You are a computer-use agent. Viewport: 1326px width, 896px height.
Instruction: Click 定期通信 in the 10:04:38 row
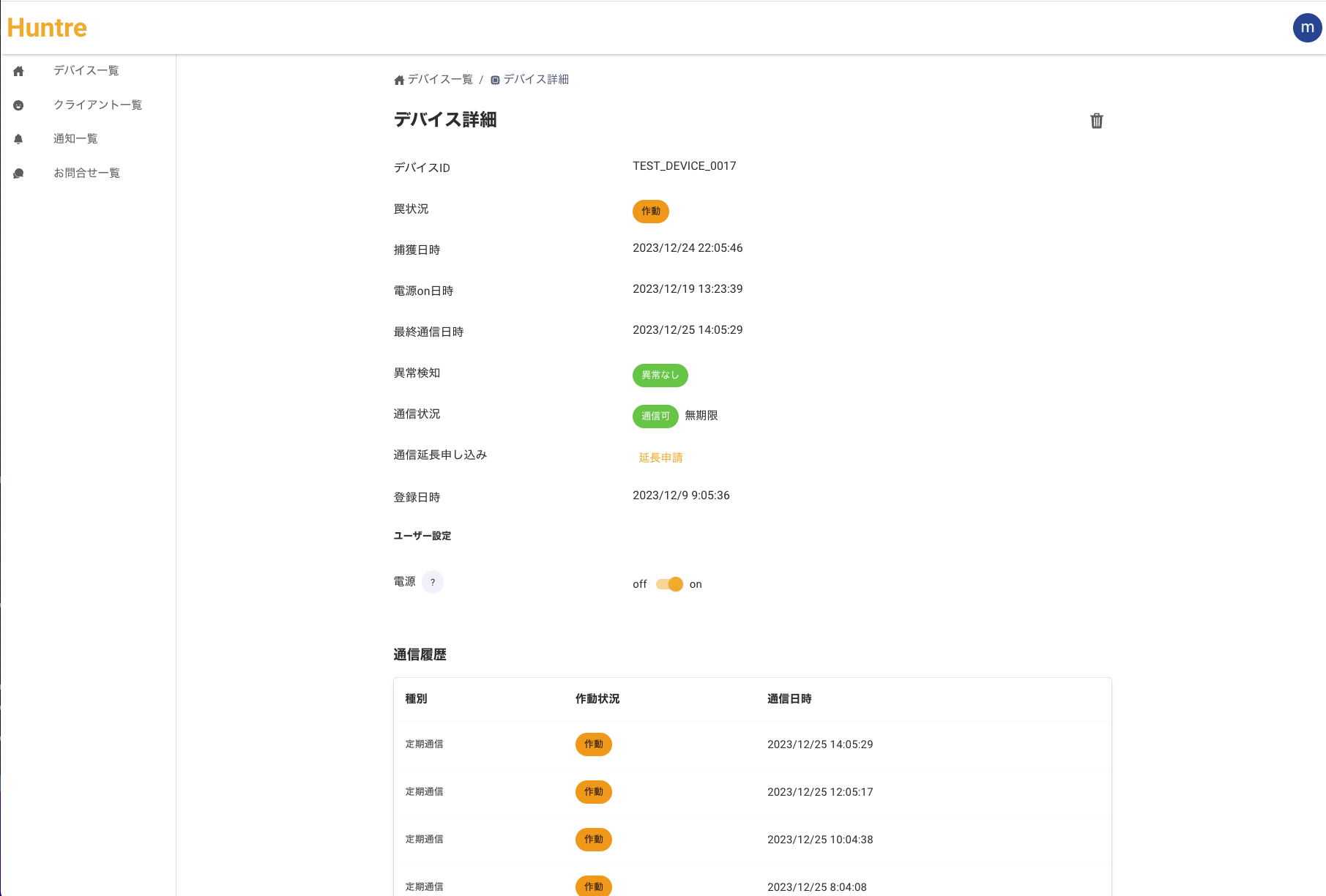pyautogui.click(x=425, y=840)
